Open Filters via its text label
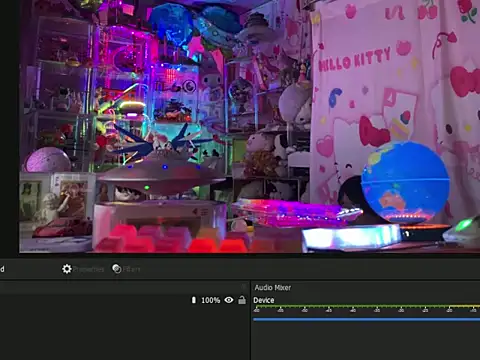 pyautogui.click(x=131, y=269)
